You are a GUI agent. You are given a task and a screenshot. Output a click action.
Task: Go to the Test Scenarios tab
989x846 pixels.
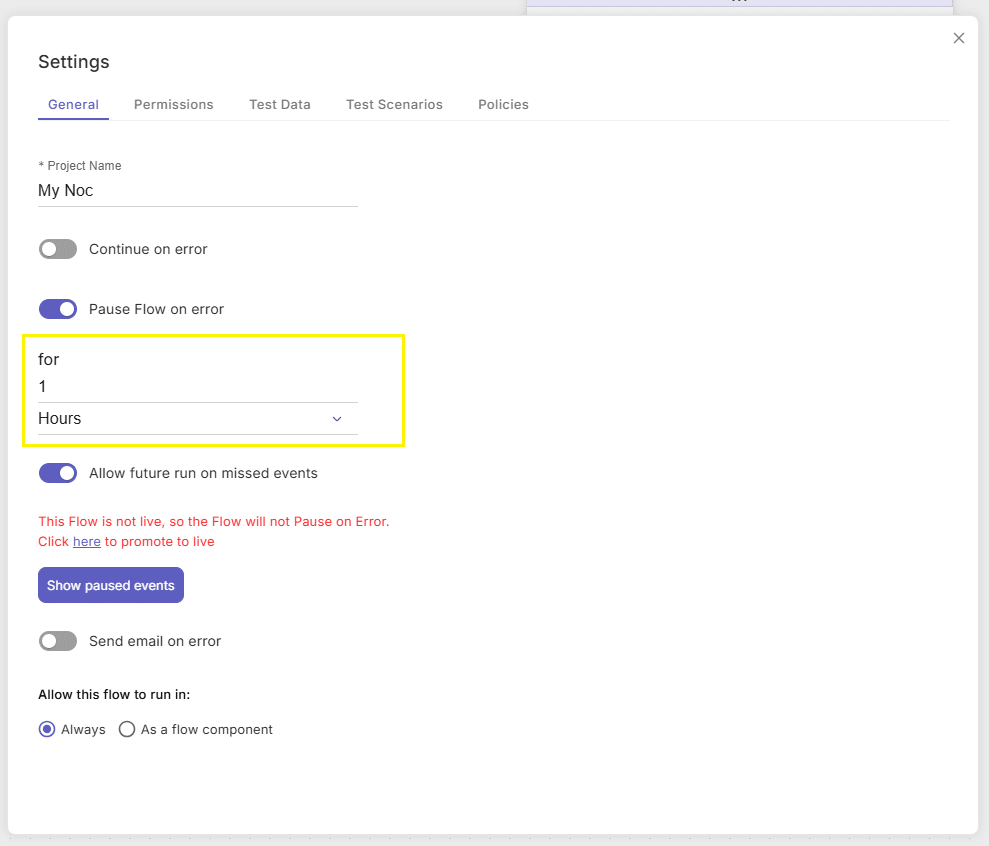pos(394,105)
